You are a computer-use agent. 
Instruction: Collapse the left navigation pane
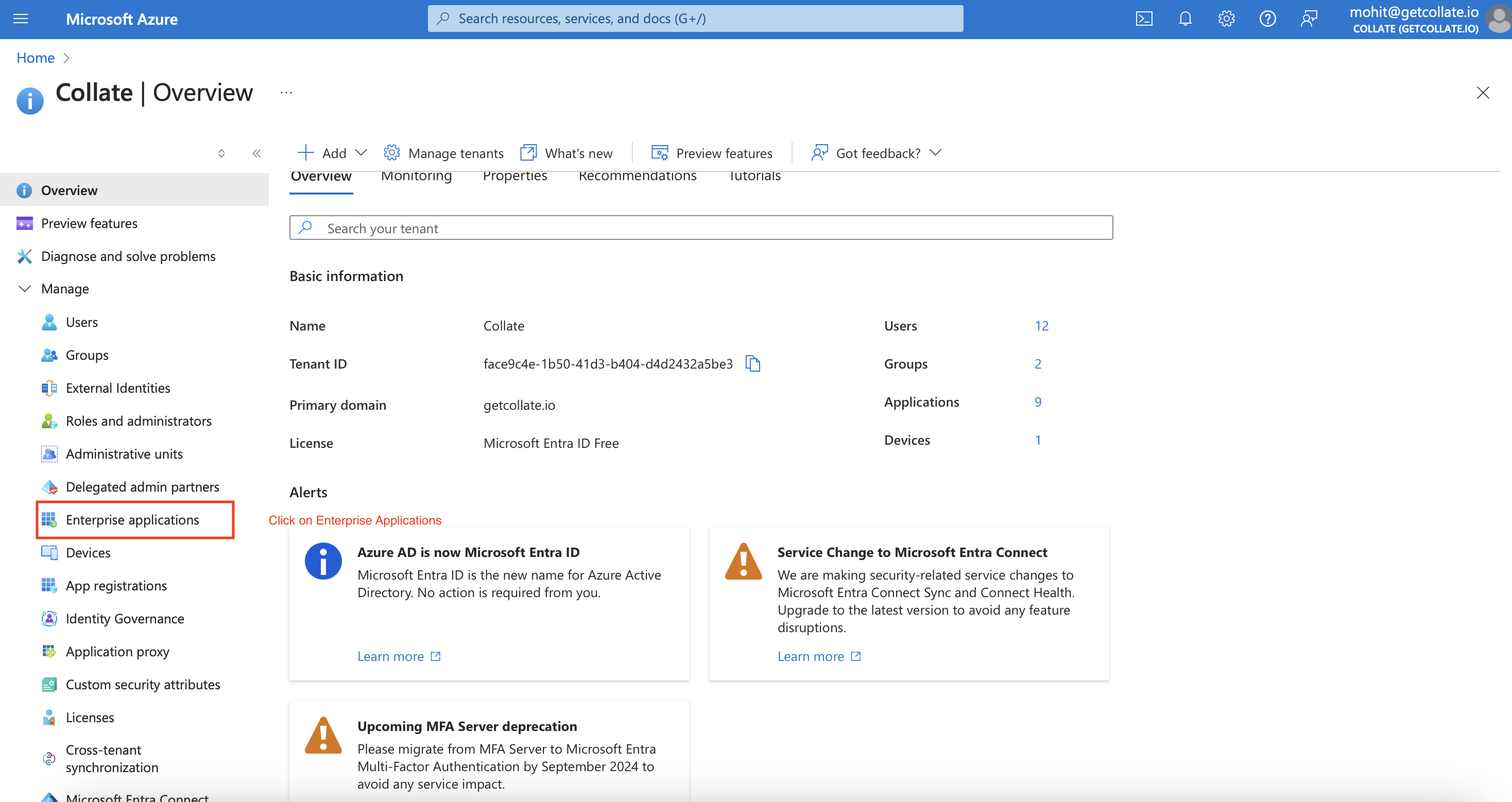[x=256, y=153]
